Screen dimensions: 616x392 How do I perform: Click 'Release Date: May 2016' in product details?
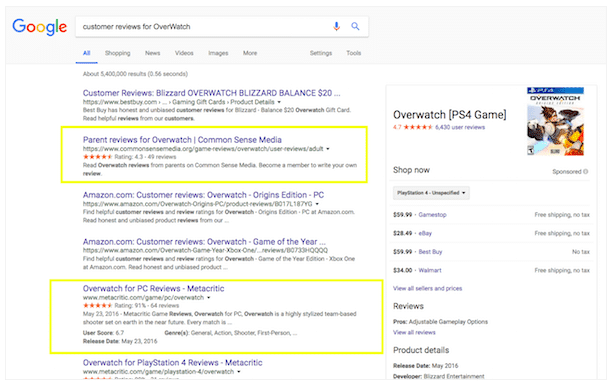coord(425,366)
